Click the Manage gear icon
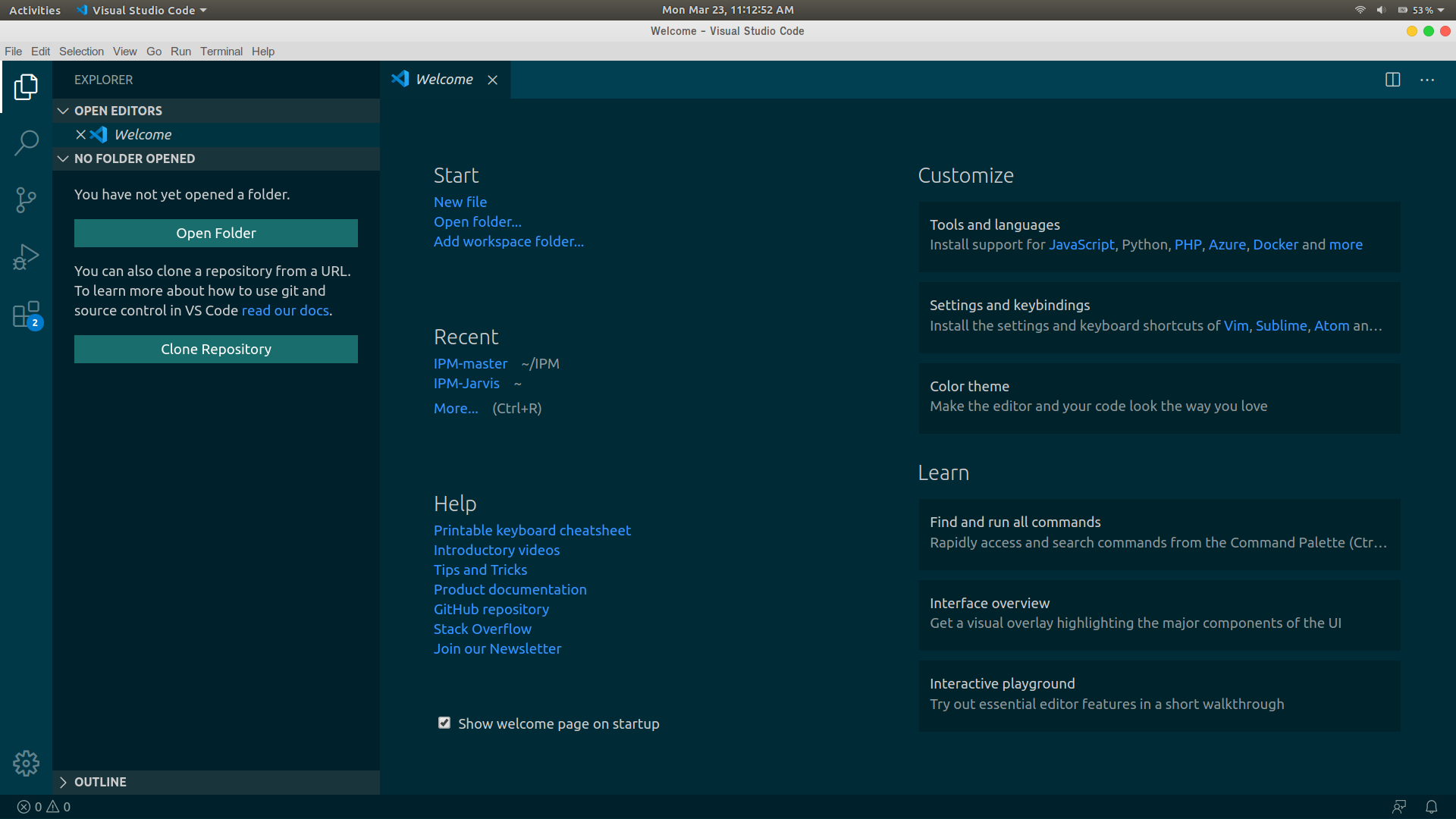The image size is (1456, 819). 26,763
